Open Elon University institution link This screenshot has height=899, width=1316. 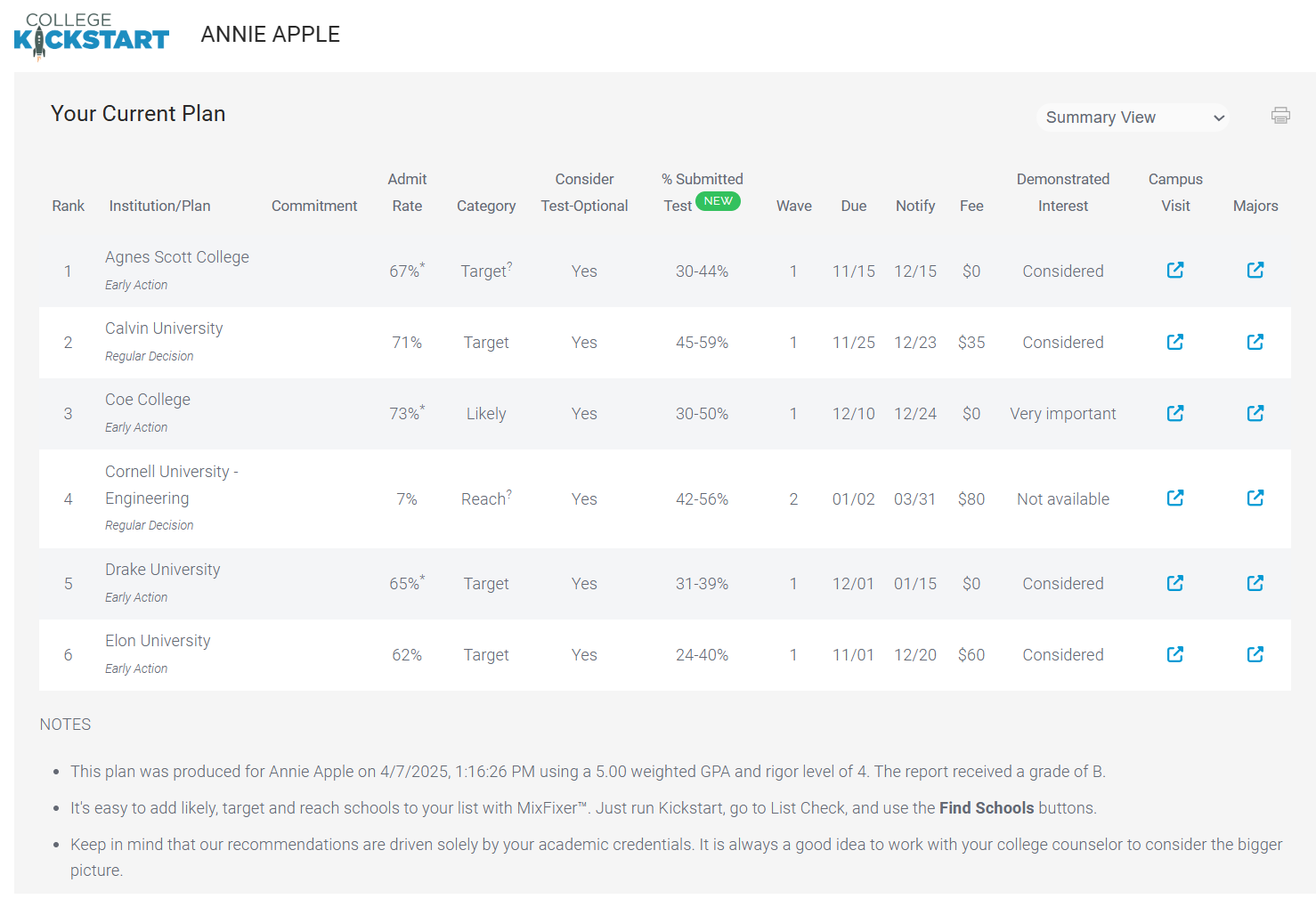[x=158, y=641]
